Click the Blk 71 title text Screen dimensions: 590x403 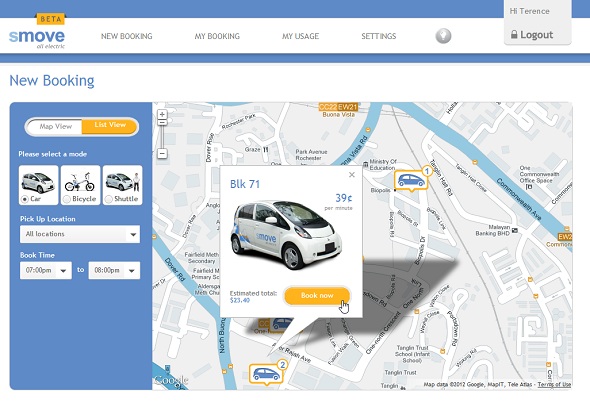tap(245, 184)
